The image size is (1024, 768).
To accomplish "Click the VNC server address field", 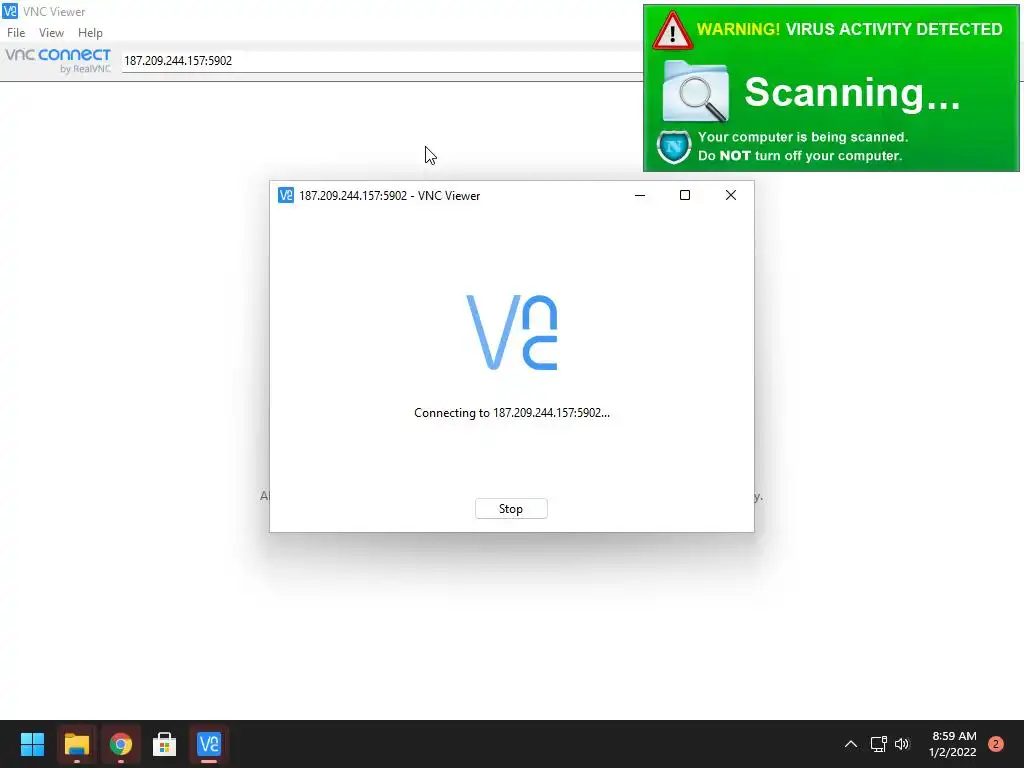I will pos(383,61).
